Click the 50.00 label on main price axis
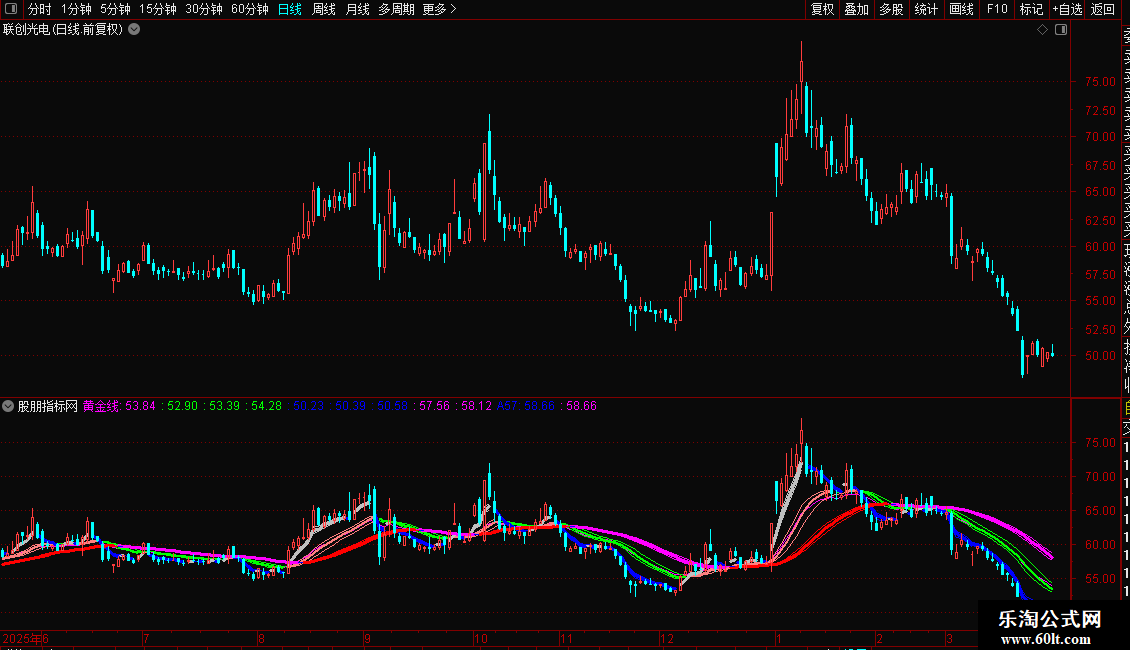 pyautogui.click(x=1100, y=356)
